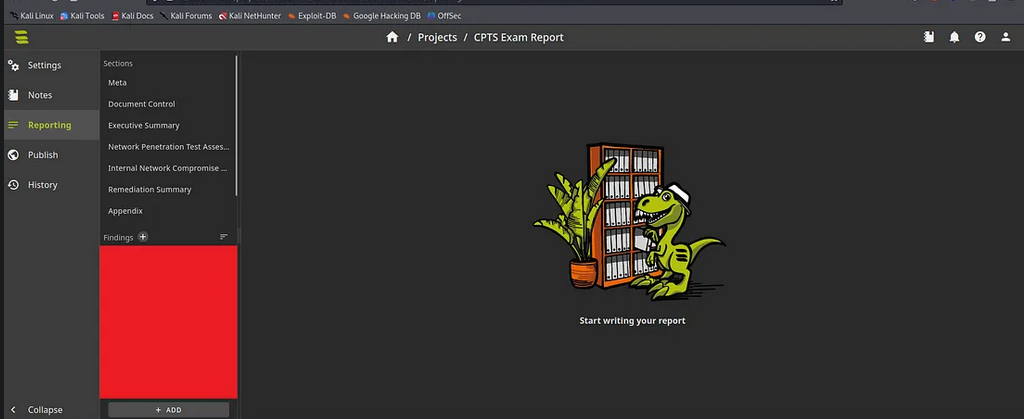Open Kali Forums bookmark
The height and width of the screenshot is (419, 1024).
tap(186, 16)
